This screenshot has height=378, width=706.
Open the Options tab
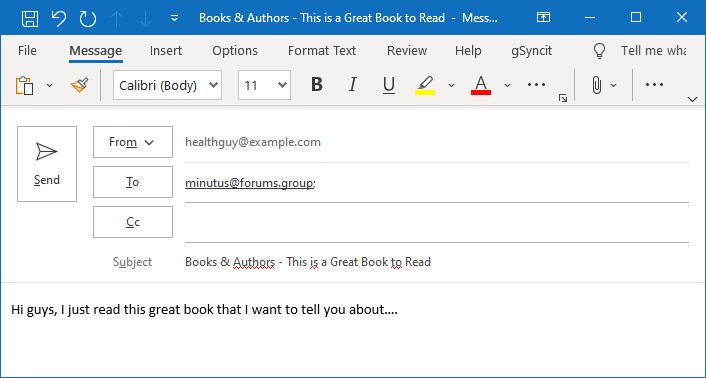pos(235,50)
